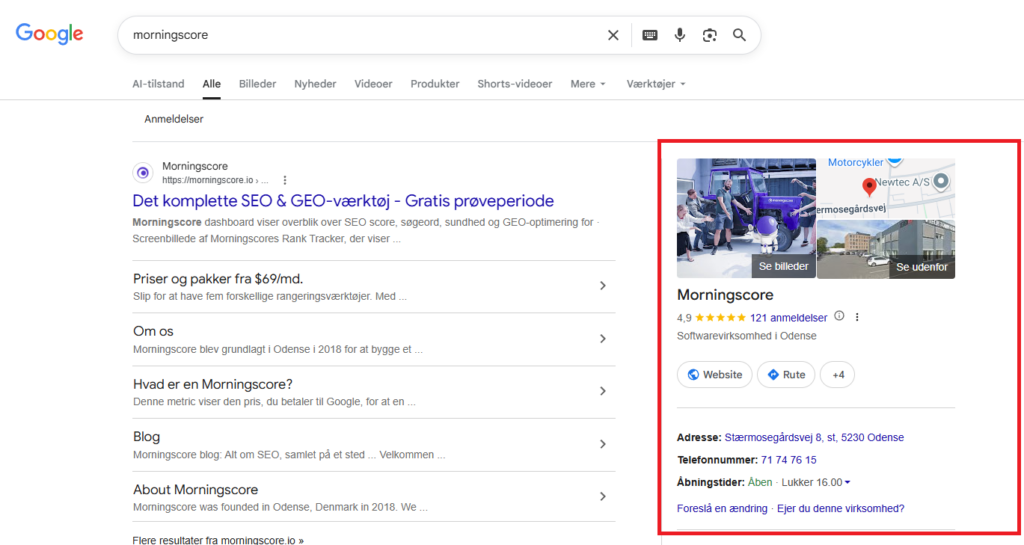1024x545 pixels.
Task: Open the on-screen keyboard icon
Action: click(649, 35)
